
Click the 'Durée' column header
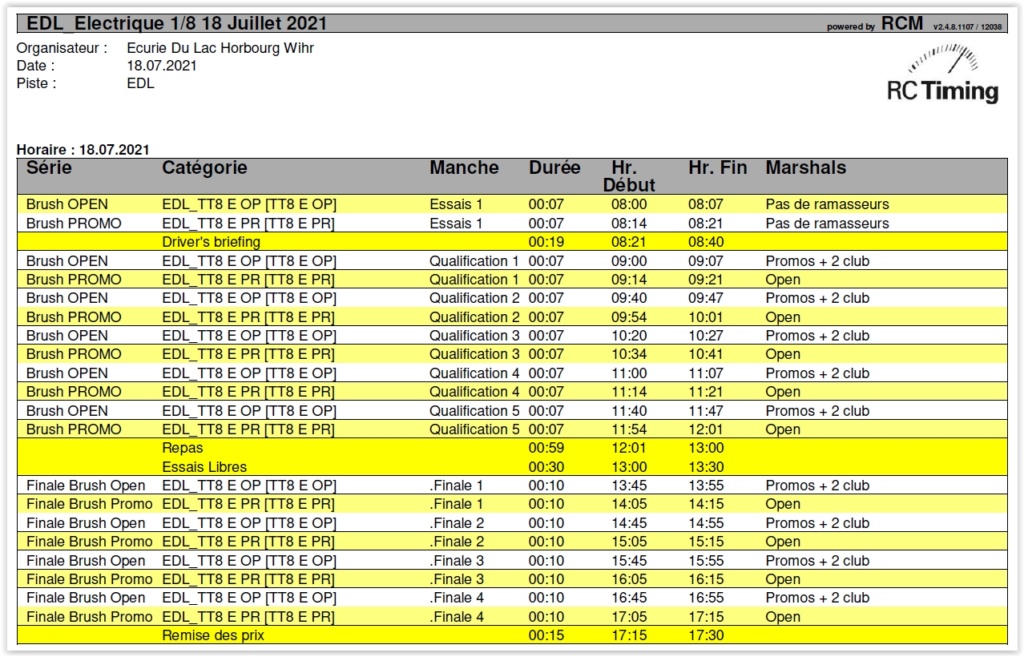[554, 168]
